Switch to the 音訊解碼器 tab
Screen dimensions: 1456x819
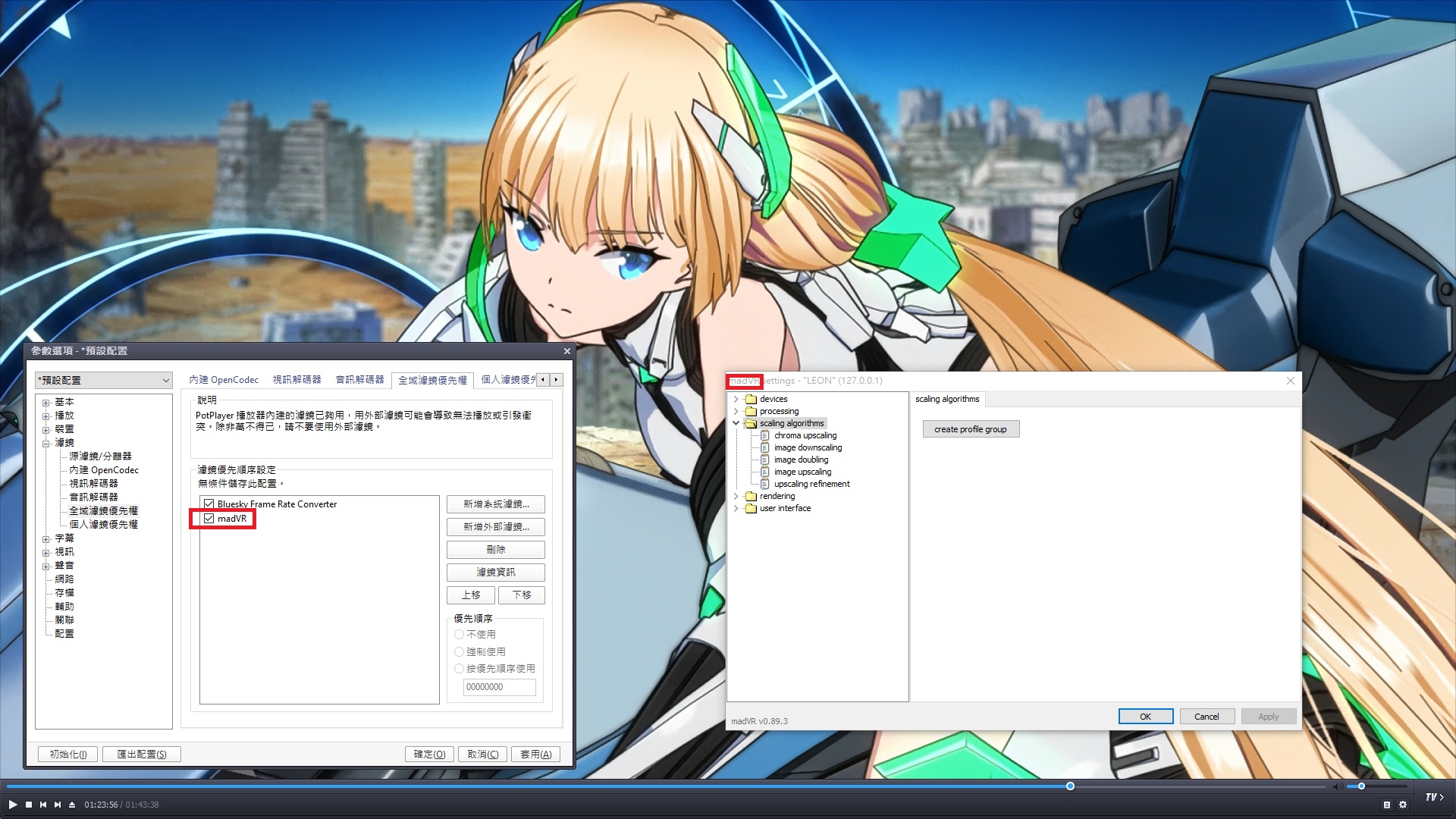click(x=359, y=380)
